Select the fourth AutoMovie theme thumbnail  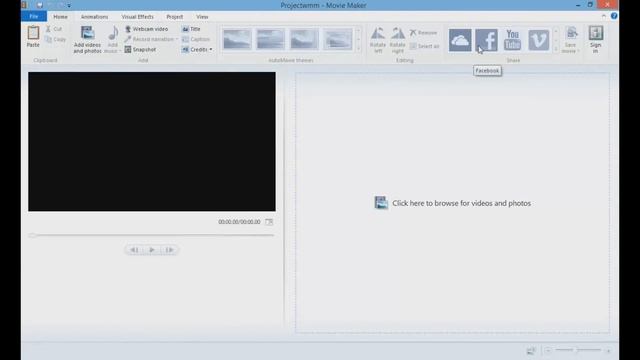(x=338, y=39)
